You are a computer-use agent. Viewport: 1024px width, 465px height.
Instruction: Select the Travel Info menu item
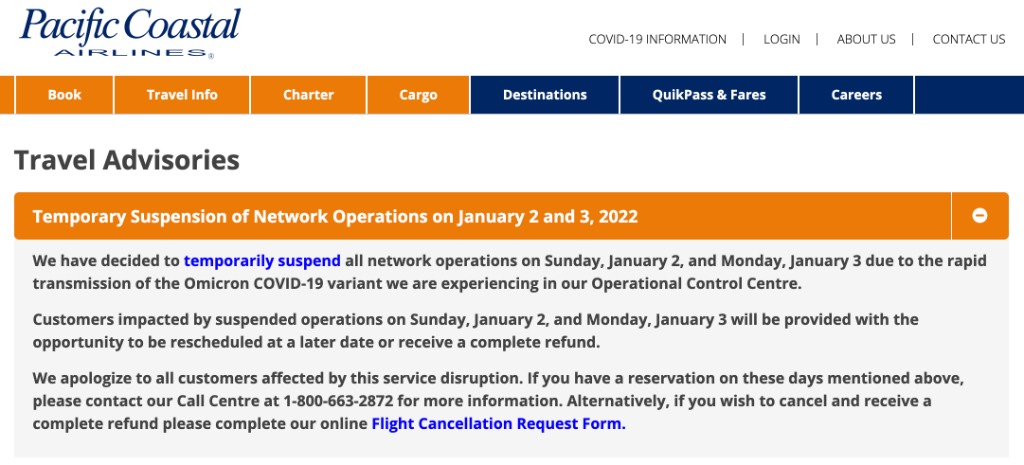click(x=182, y=95)
